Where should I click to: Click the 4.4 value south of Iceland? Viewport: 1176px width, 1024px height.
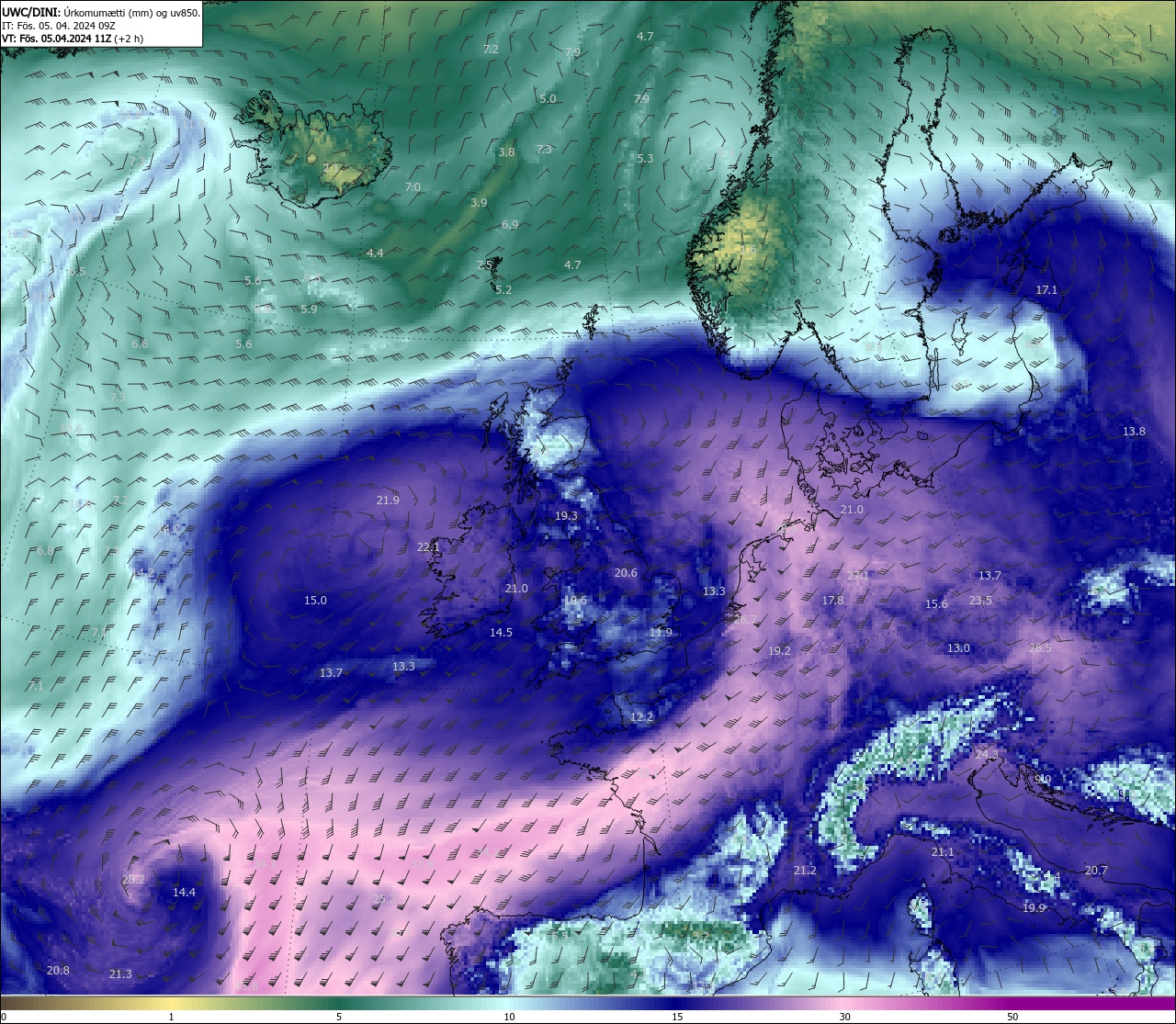point(375,253)
